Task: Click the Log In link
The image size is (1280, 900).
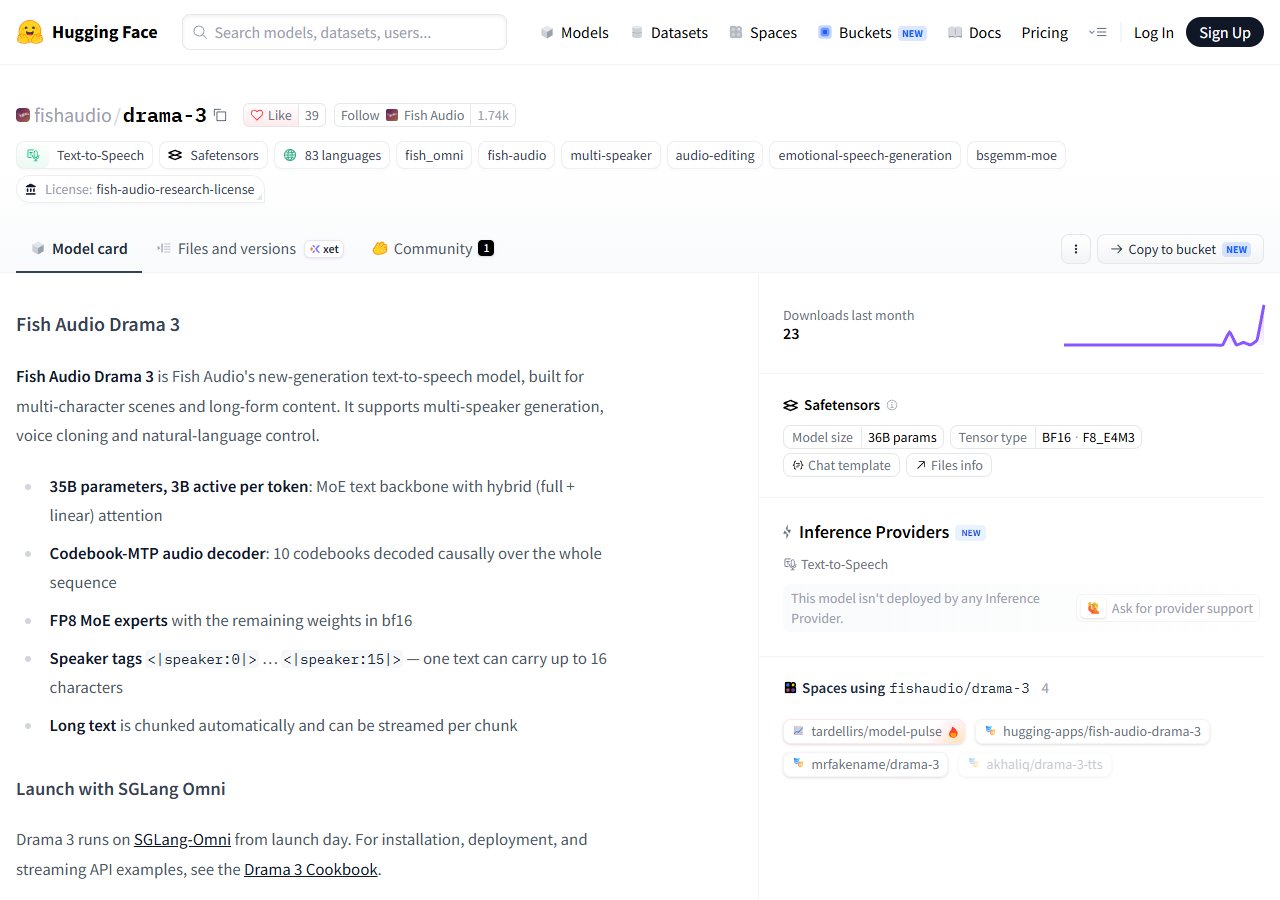Action: [1153, 32]
